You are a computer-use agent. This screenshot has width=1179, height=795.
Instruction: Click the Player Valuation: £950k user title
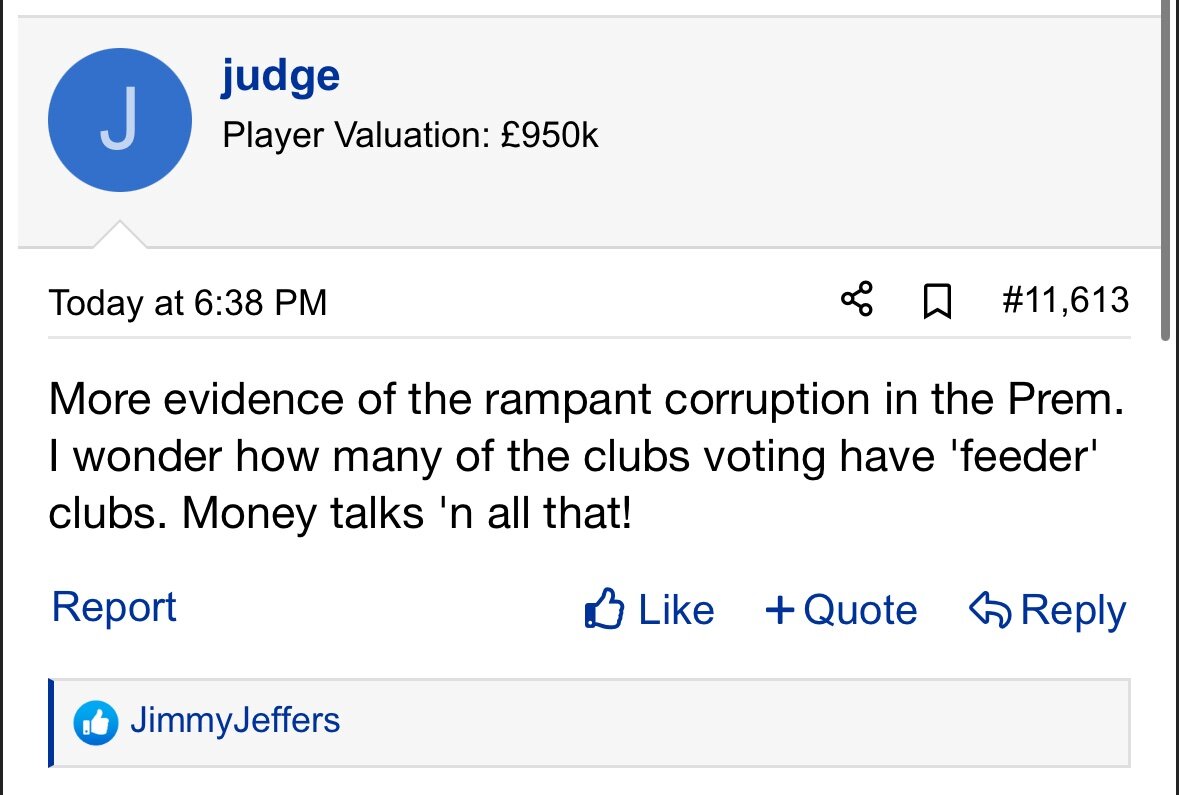(410, 135)
